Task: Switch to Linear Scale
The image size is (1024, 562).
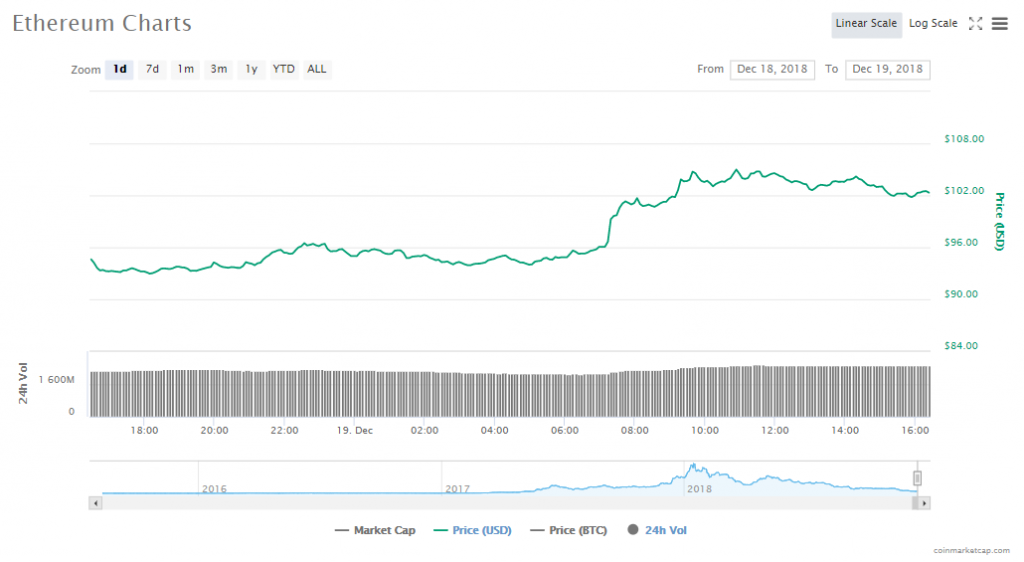Action: pos(866,24)
